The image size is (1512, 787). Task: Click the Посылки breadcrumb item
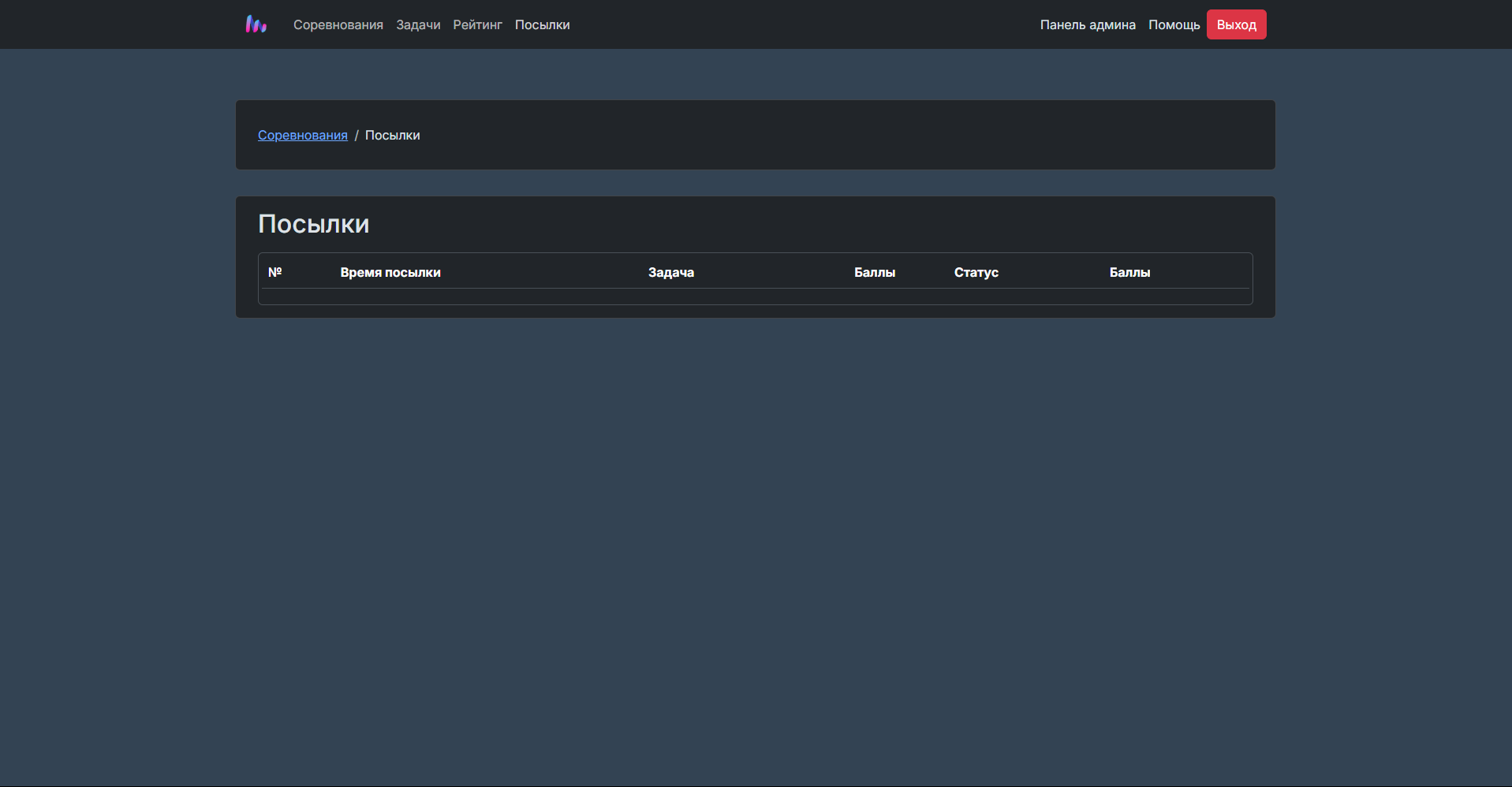392,136
